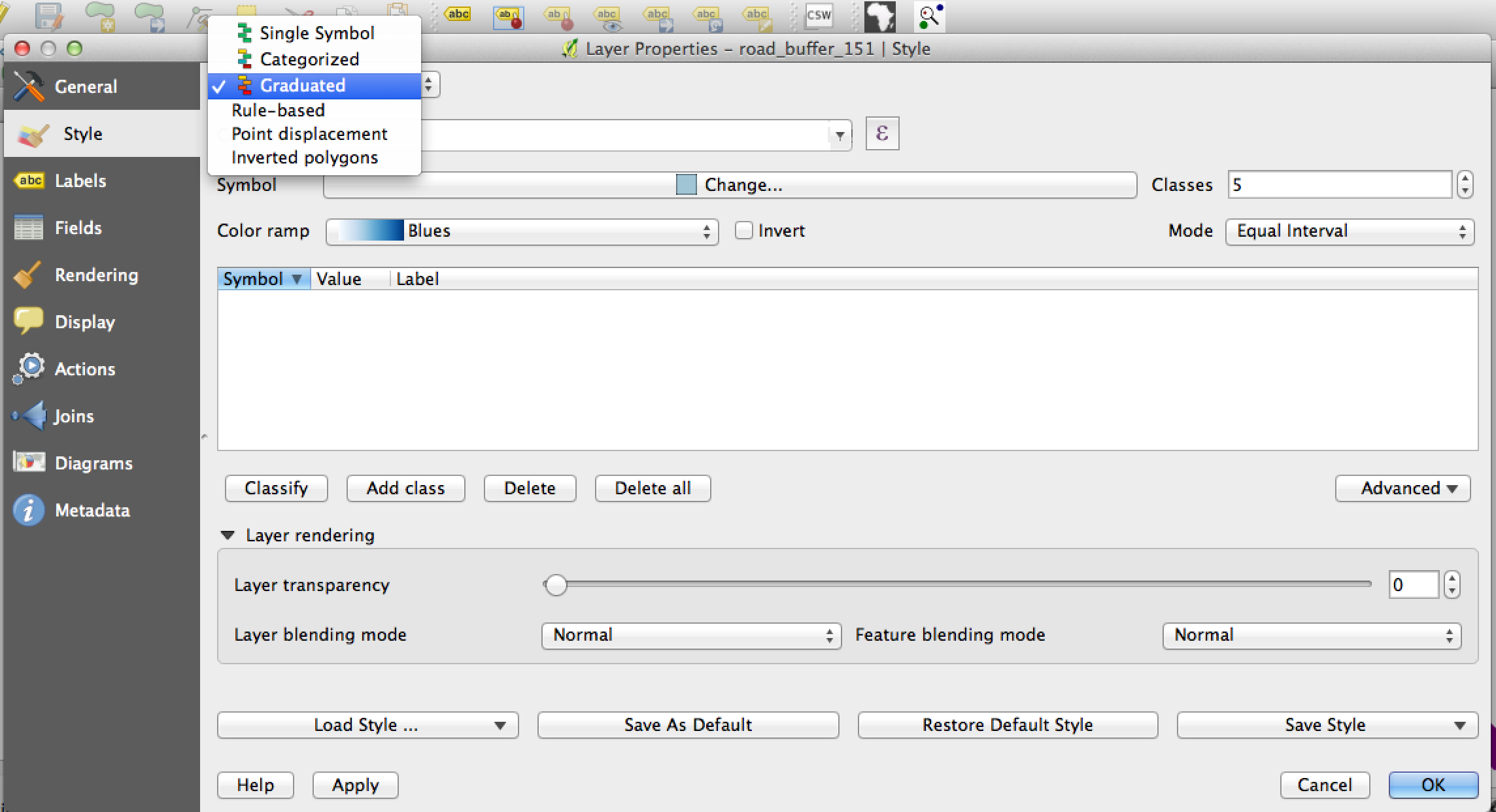The image size is (1496, 812).
Task: Open the Actions gear section
Action: (x=84, y=369)
